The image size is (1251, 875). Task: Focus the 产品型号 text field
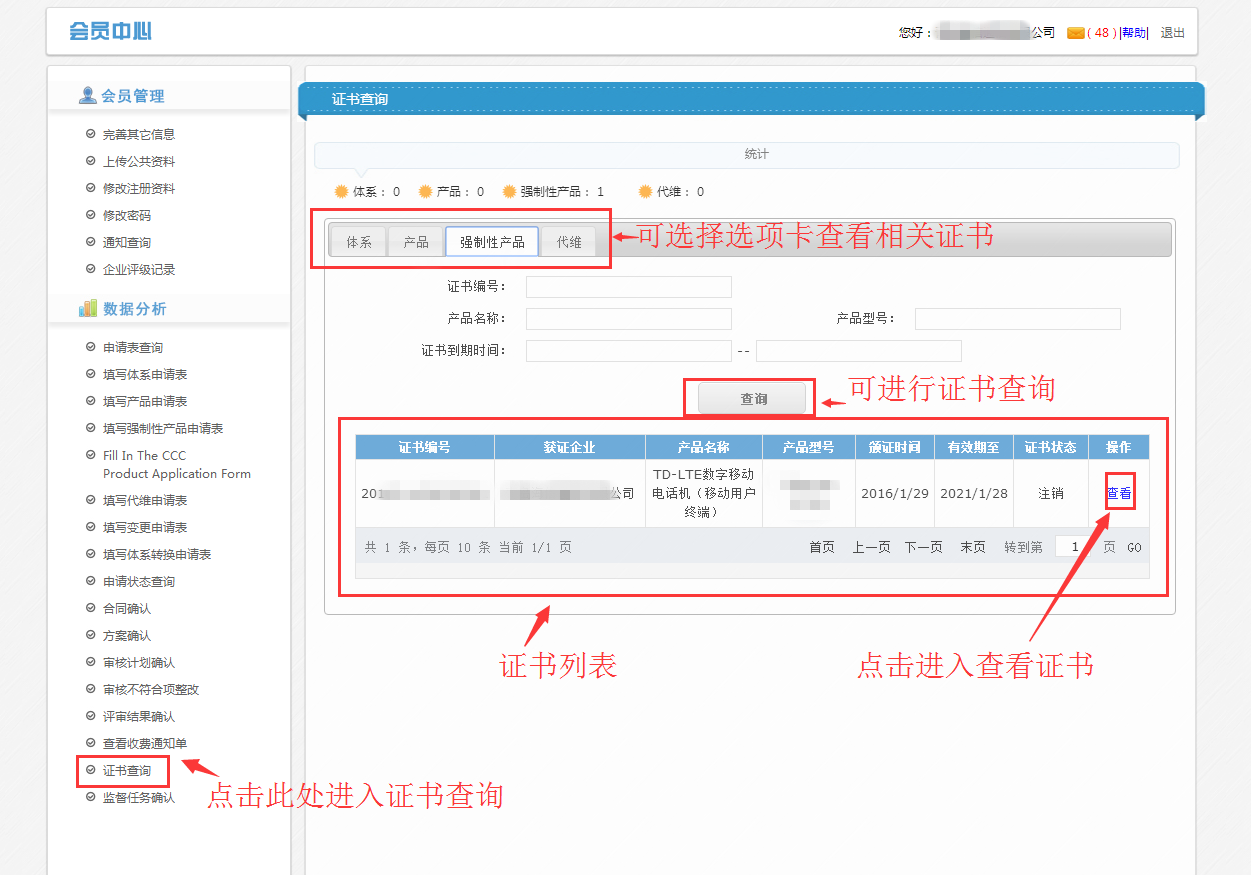tap(1017, 319)
